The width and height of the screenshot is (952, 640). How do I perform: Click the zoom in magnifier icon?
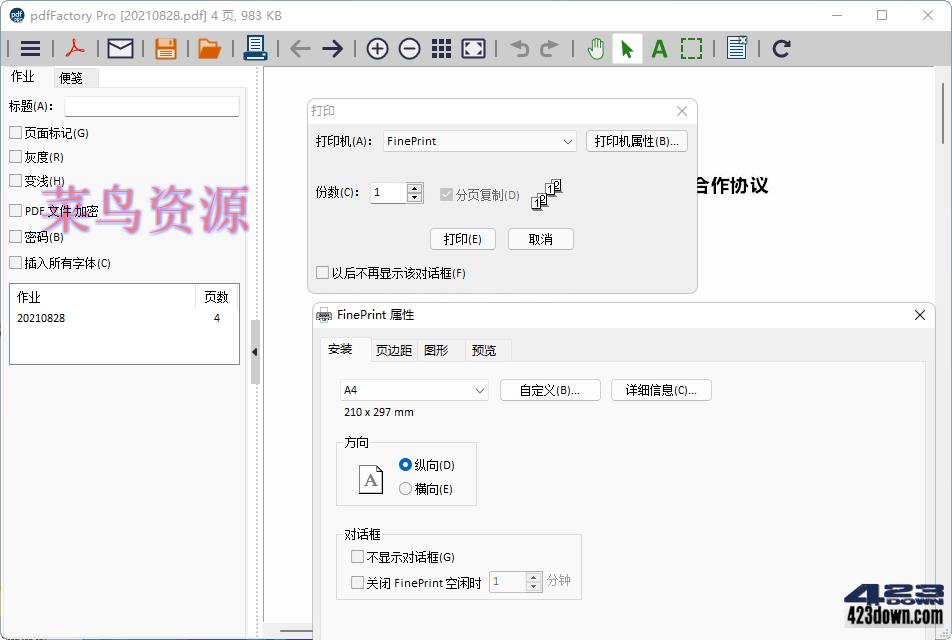click(x=377, y=48)
